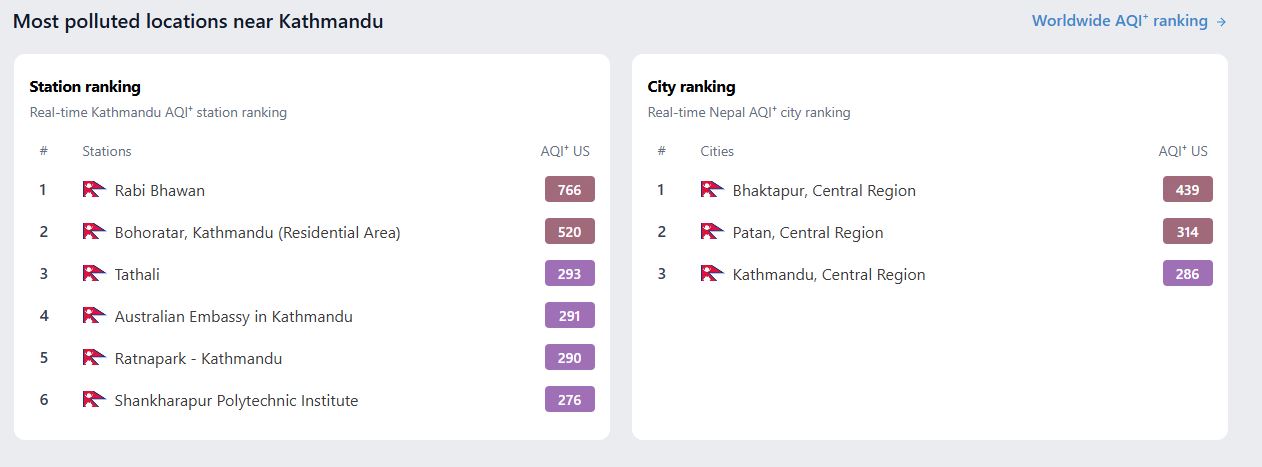The width and height of the screenshot is (1262, 467).
Task: Open Kathmandu, Central Region city entry
Action: pyautogui.click(x=829, y=274)
